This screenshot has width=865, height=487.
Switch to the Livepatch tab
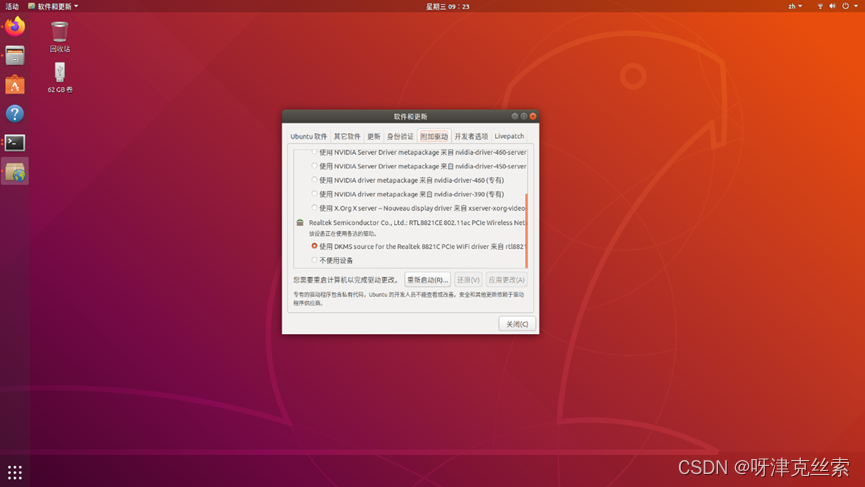point(509,136)
